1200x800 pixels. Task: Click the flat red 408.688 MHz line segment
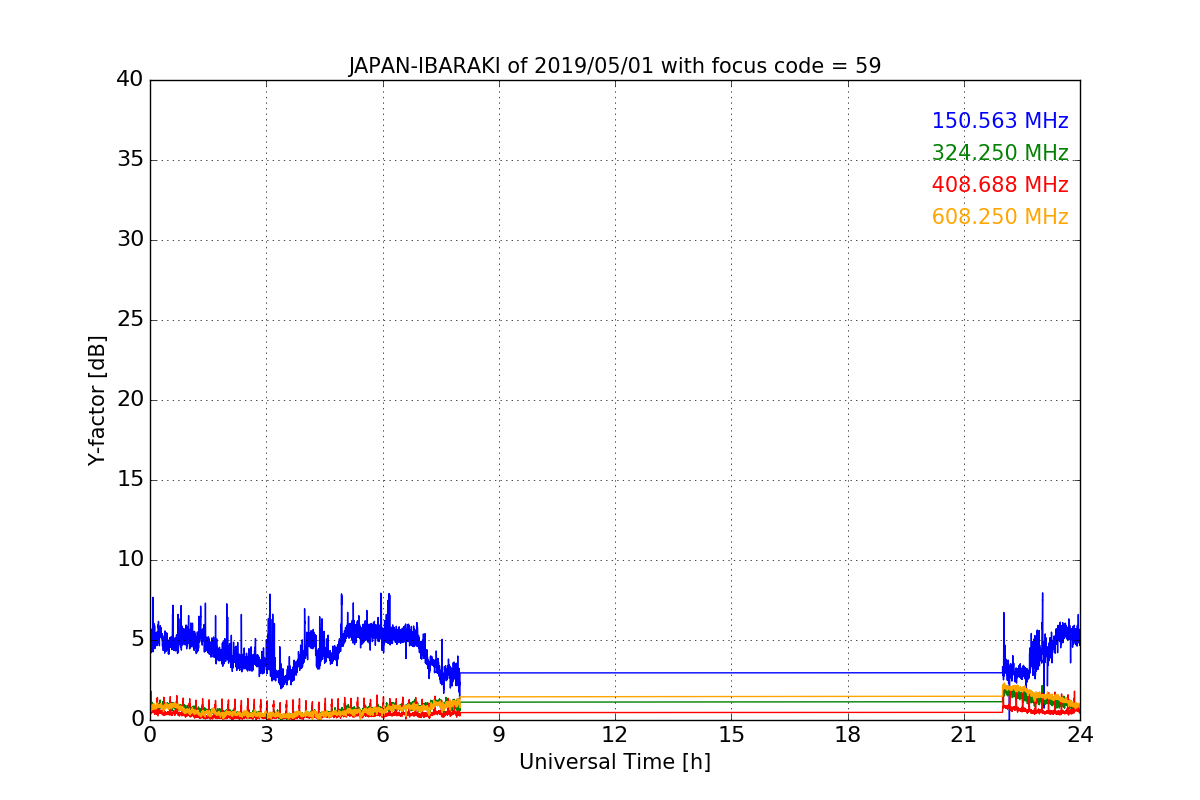(731, 712)
